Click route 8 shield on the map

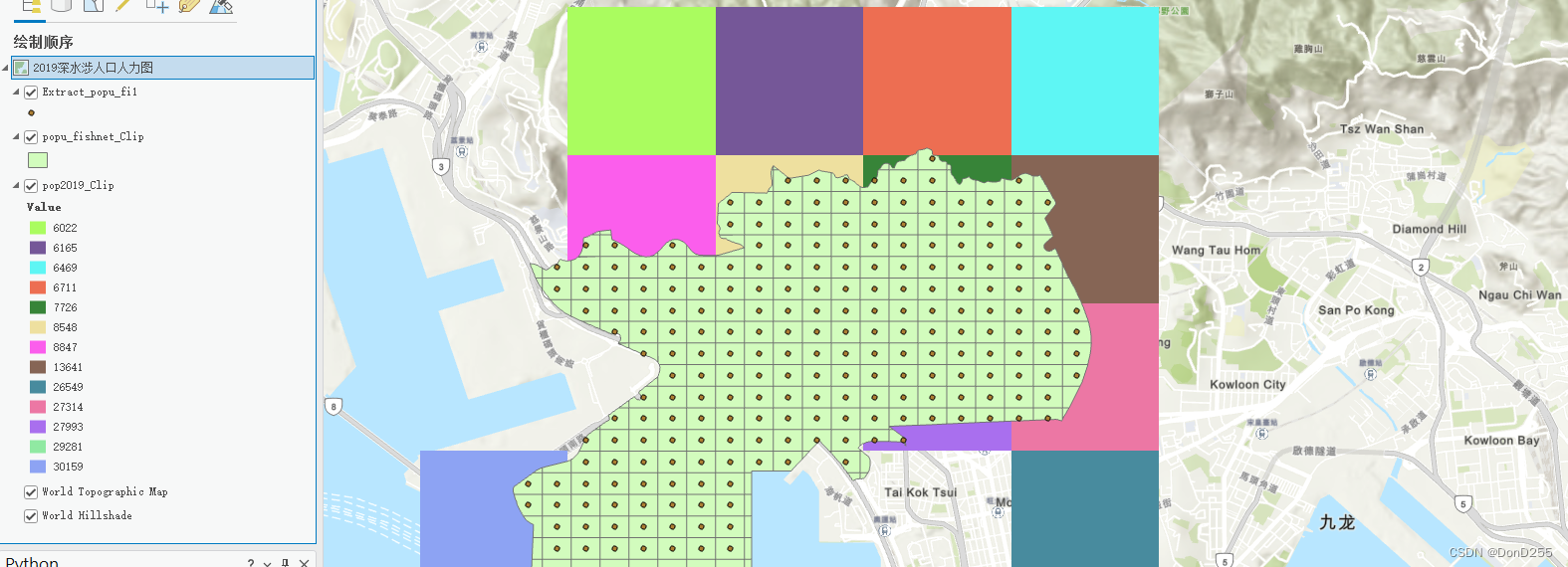point(334,406)
